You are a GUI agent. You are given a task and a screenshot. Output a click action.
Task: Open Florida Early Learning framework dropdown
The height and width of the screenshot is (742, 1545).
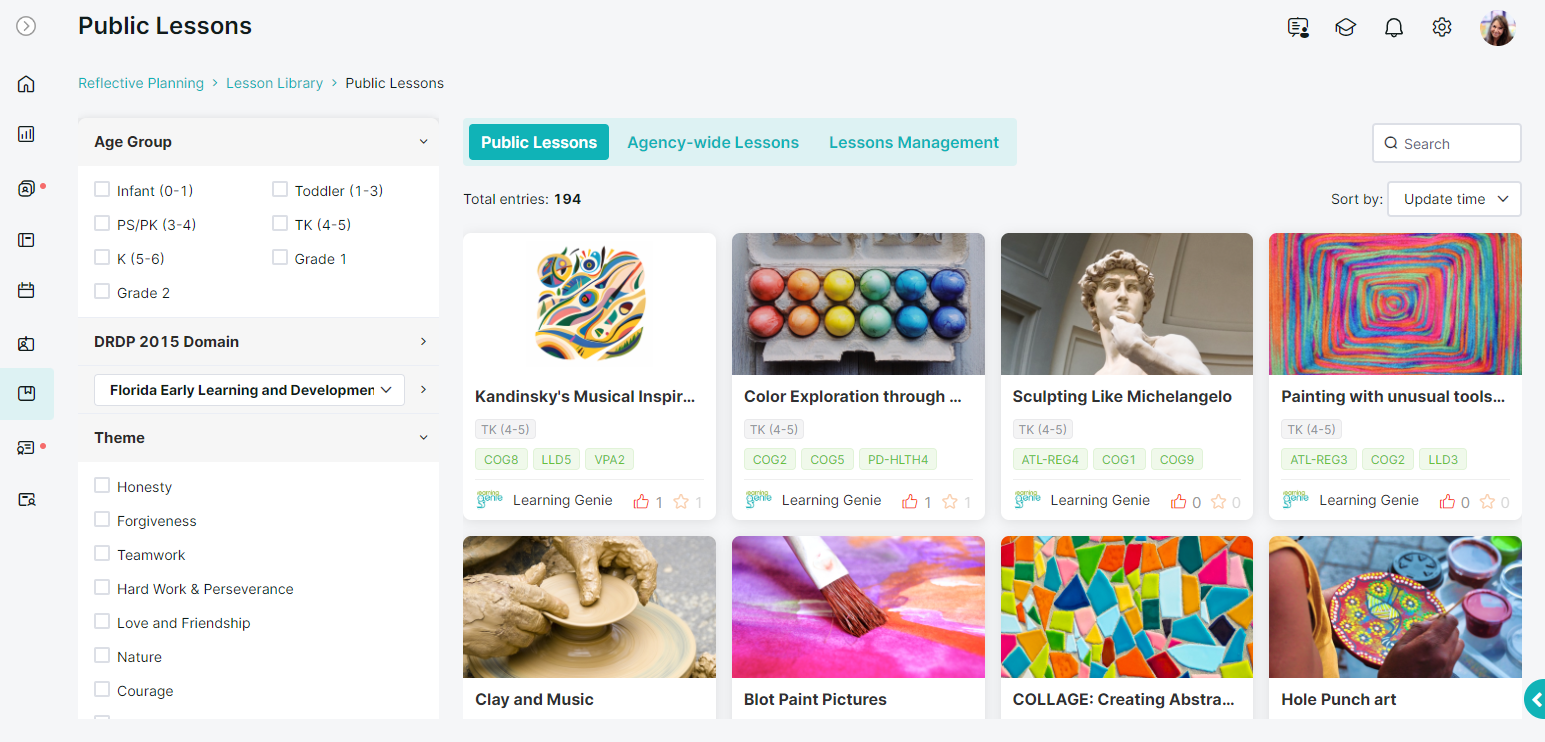pos(249,390)
